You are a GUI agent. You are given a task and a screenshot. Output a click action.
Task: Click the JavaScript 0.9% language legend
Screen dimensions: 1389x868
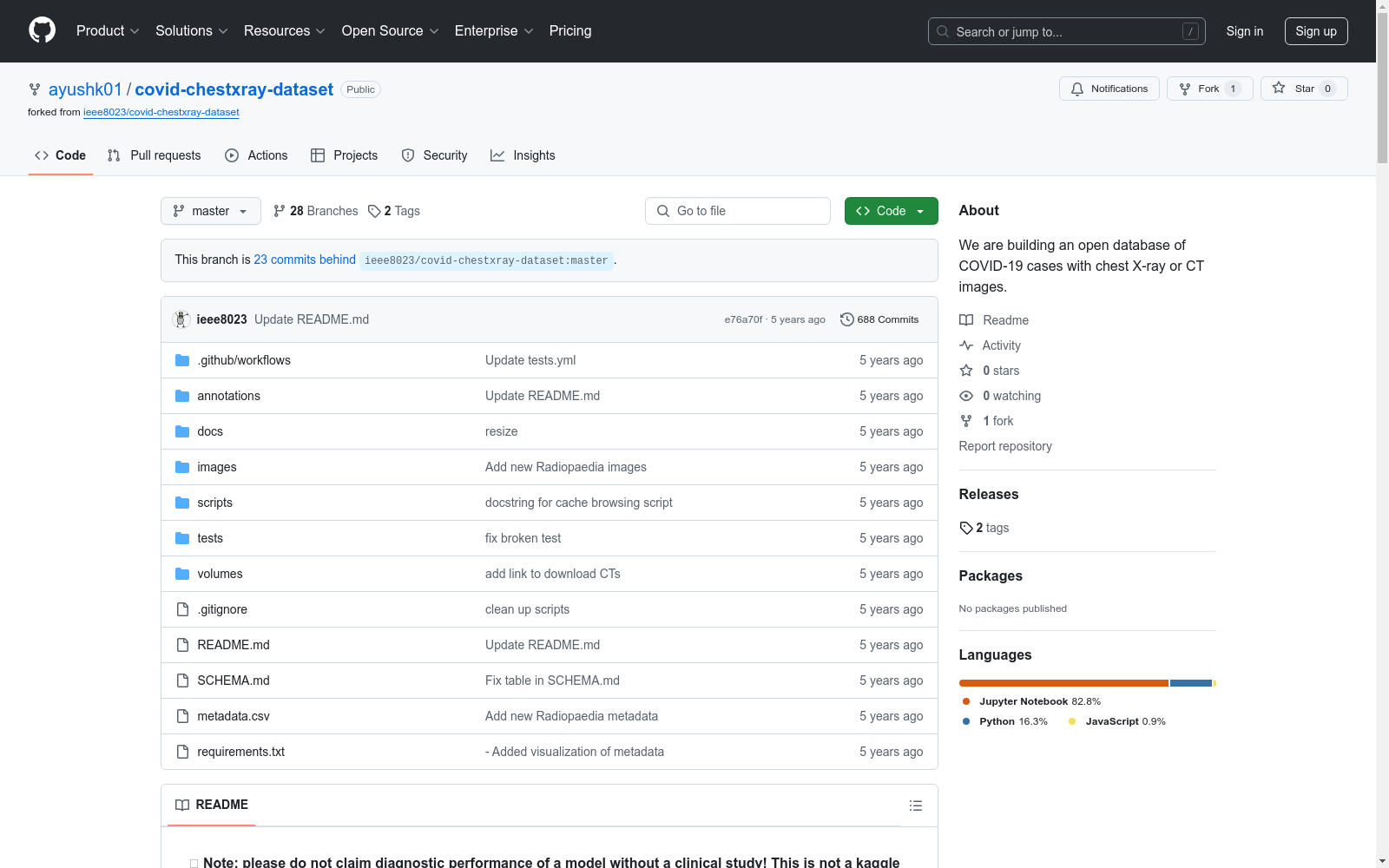click(1117, 721)
